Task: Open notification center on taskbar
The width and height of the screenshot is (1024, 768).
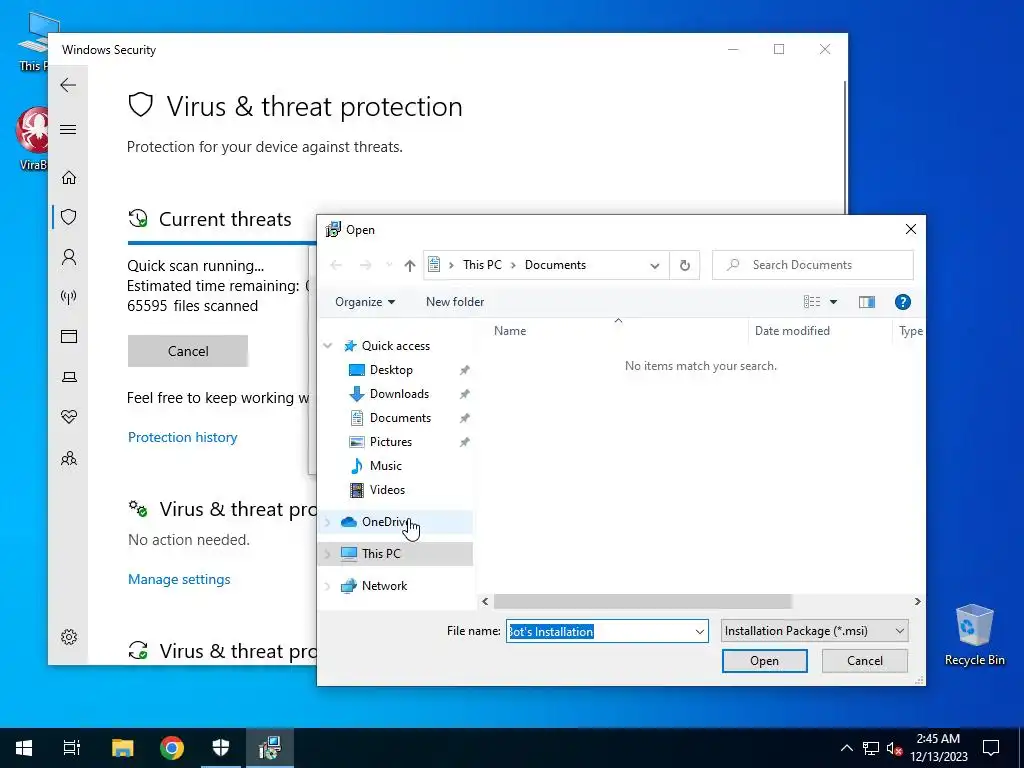Action: (x=991, y=748)
